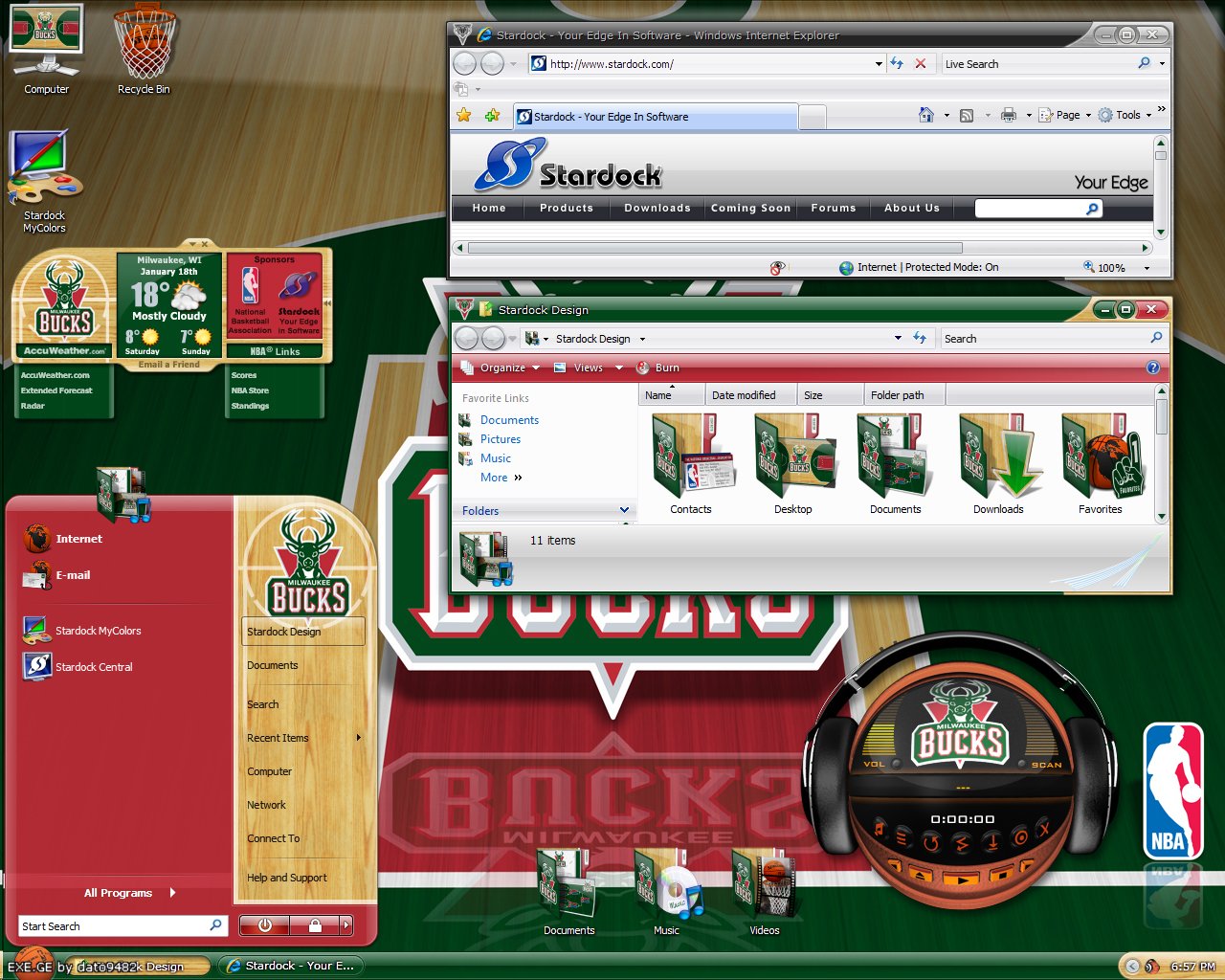Open the Desktop folder icon
This screenshot has width=1225, height=980.
tap(793, 464)
